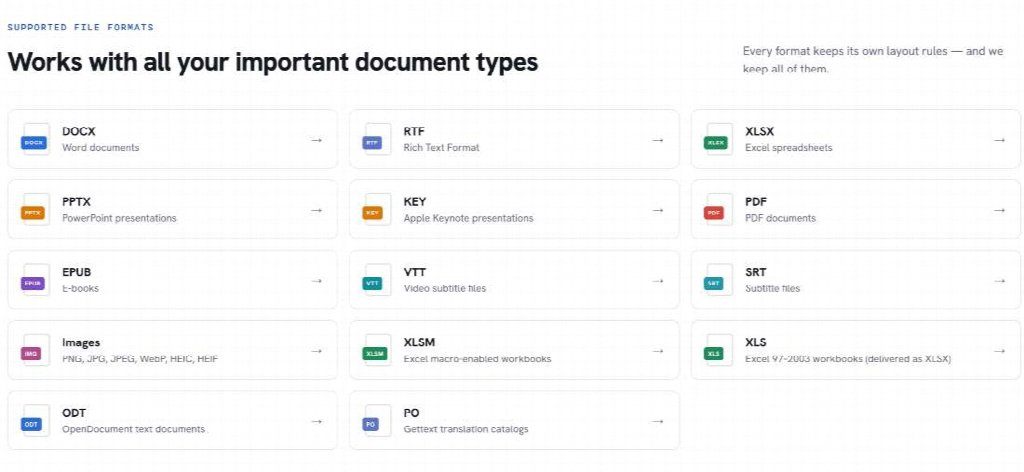Click the 'Every format keeps its own layout rules' text

pos(872,59)
